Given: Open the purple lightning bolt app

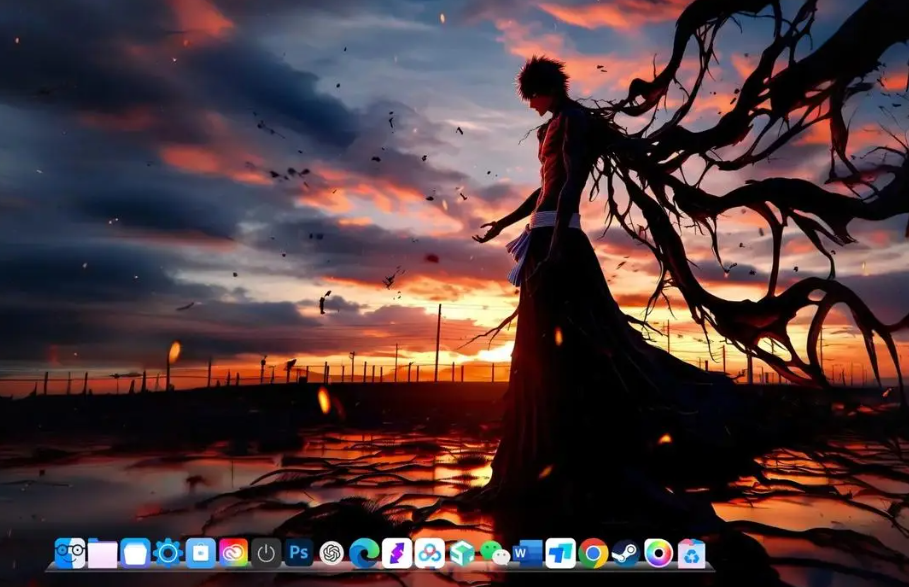Looking at the screenshot, I should pyautogui.click(x=397, y=553).
